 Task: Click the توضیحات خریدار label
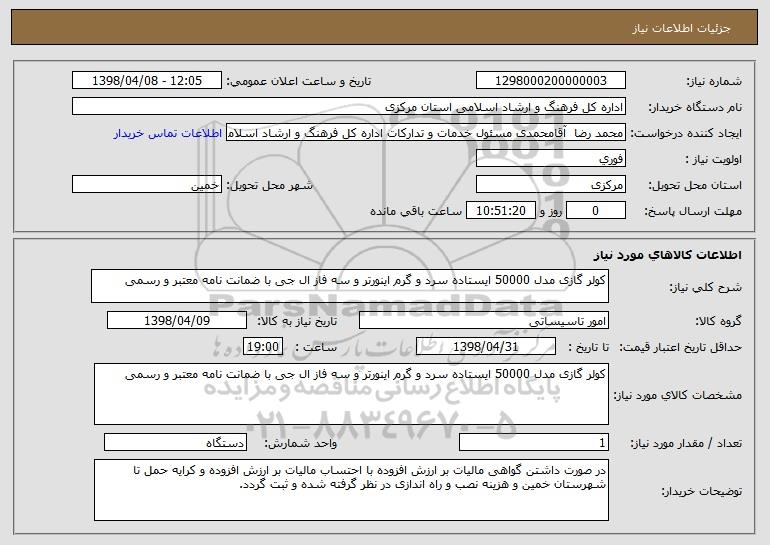701,491
